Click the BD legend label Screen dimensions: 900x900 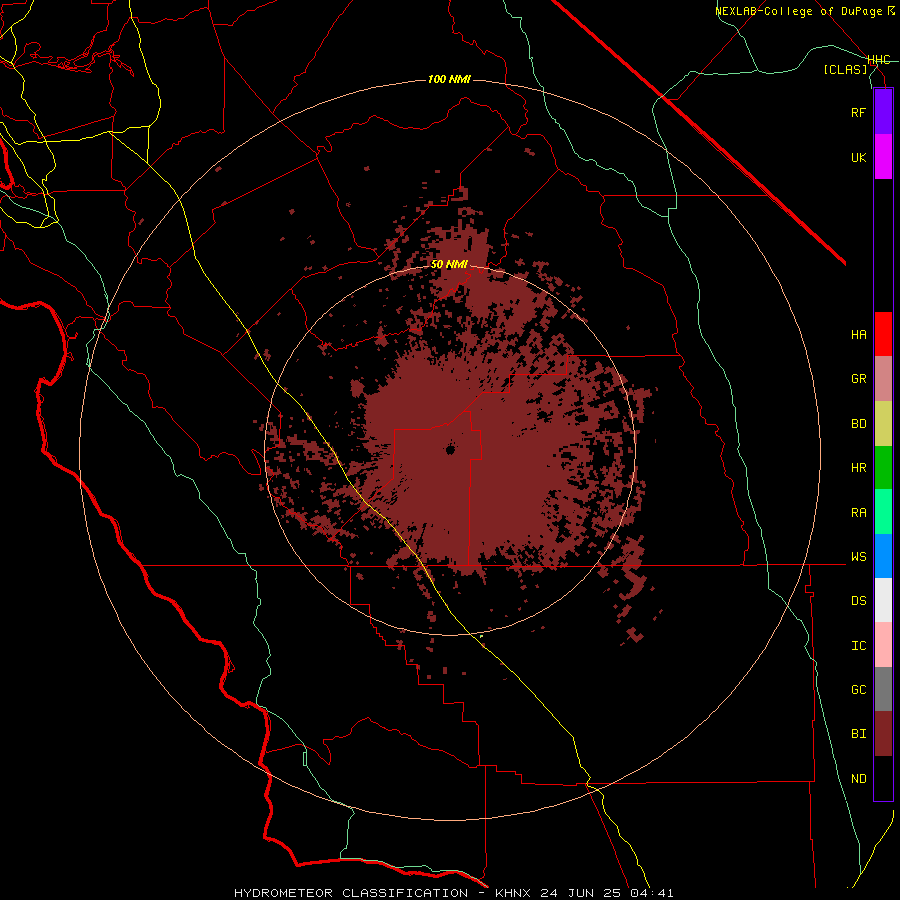[858, 424]
